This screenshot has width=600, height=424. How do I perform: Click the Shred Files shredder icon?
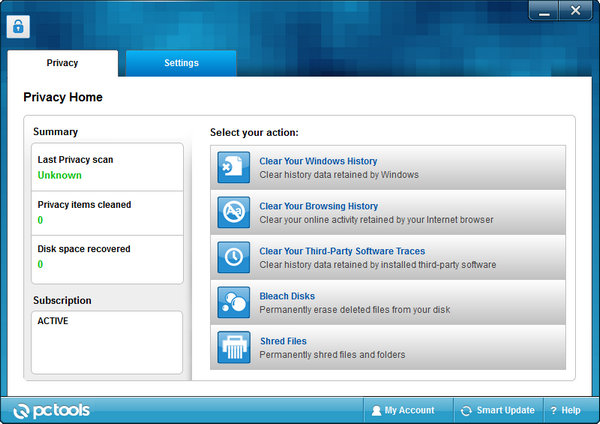tap(234, 347)
